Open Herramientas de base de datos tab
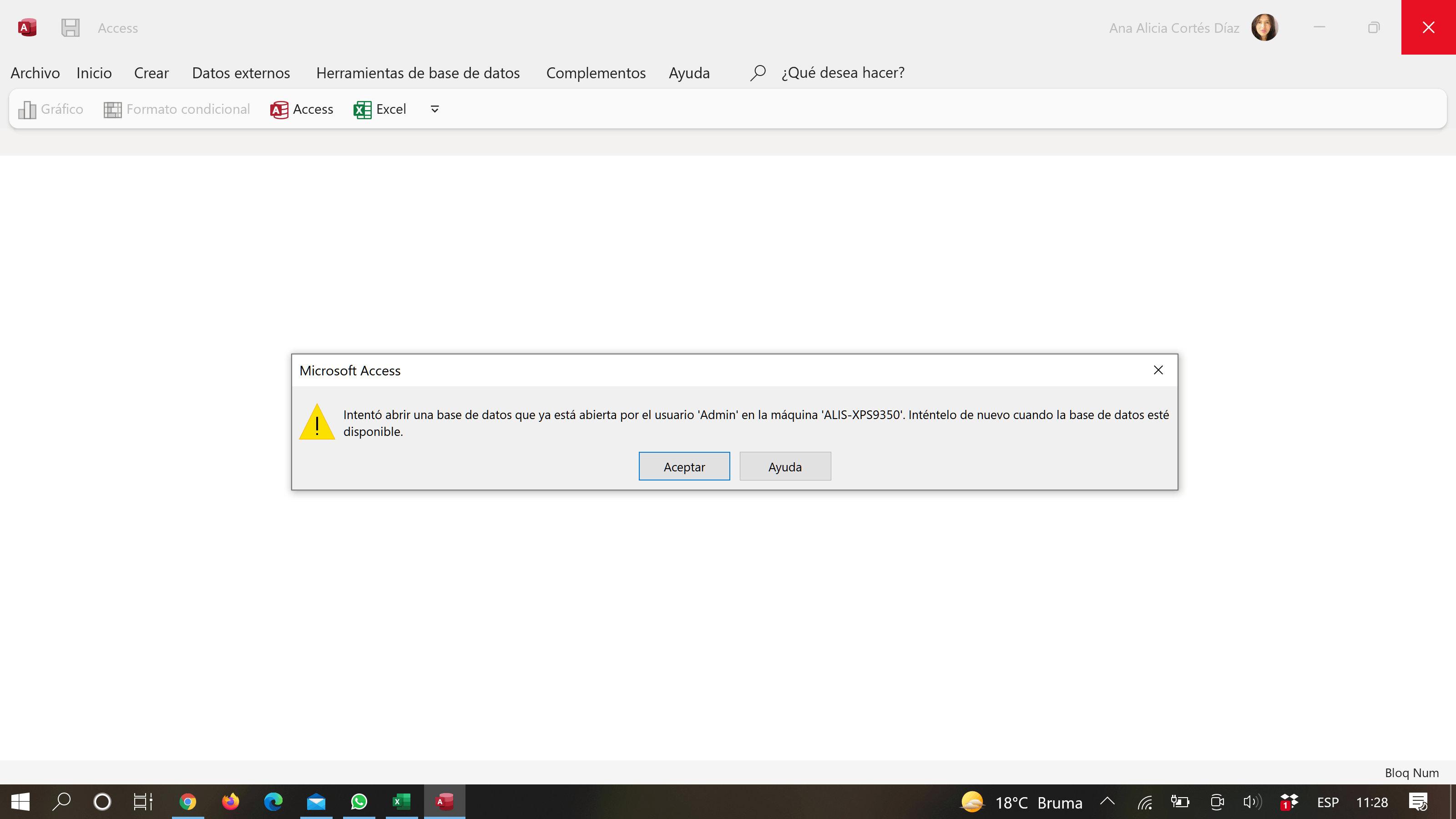1456x819 pixels. pyautogui.click(x=418, y=73)
